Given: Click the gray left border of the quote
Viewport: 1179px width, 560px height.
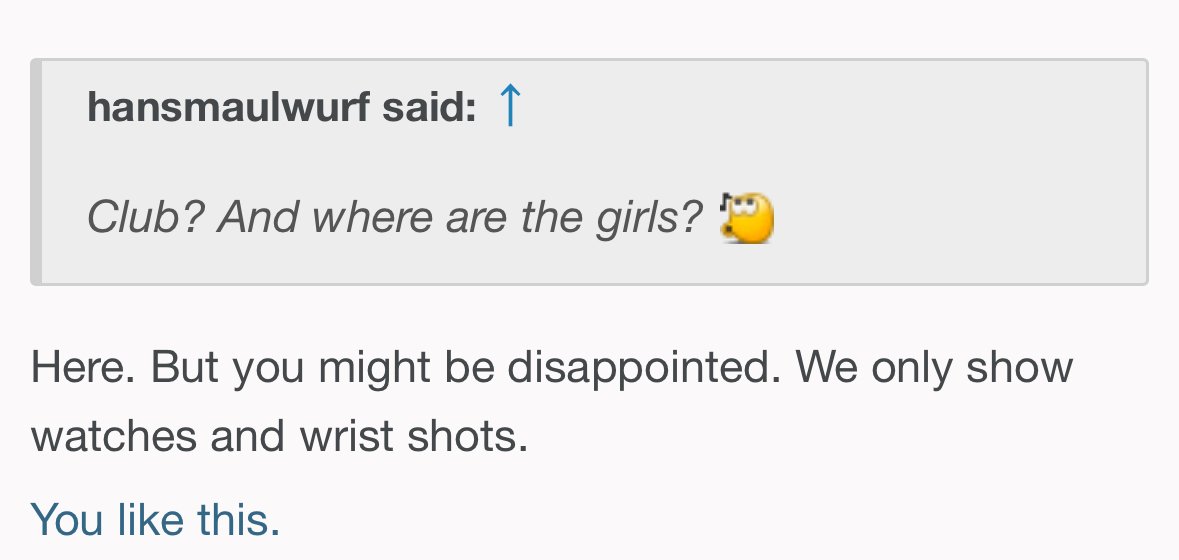Looking at the screenshot, I should tap(36, 172).
